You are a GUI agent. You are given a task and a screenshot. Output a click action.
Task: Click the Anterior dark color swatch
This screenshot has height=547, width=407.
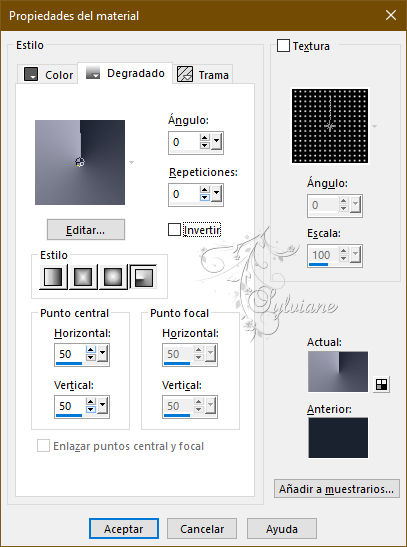point(338,437)
